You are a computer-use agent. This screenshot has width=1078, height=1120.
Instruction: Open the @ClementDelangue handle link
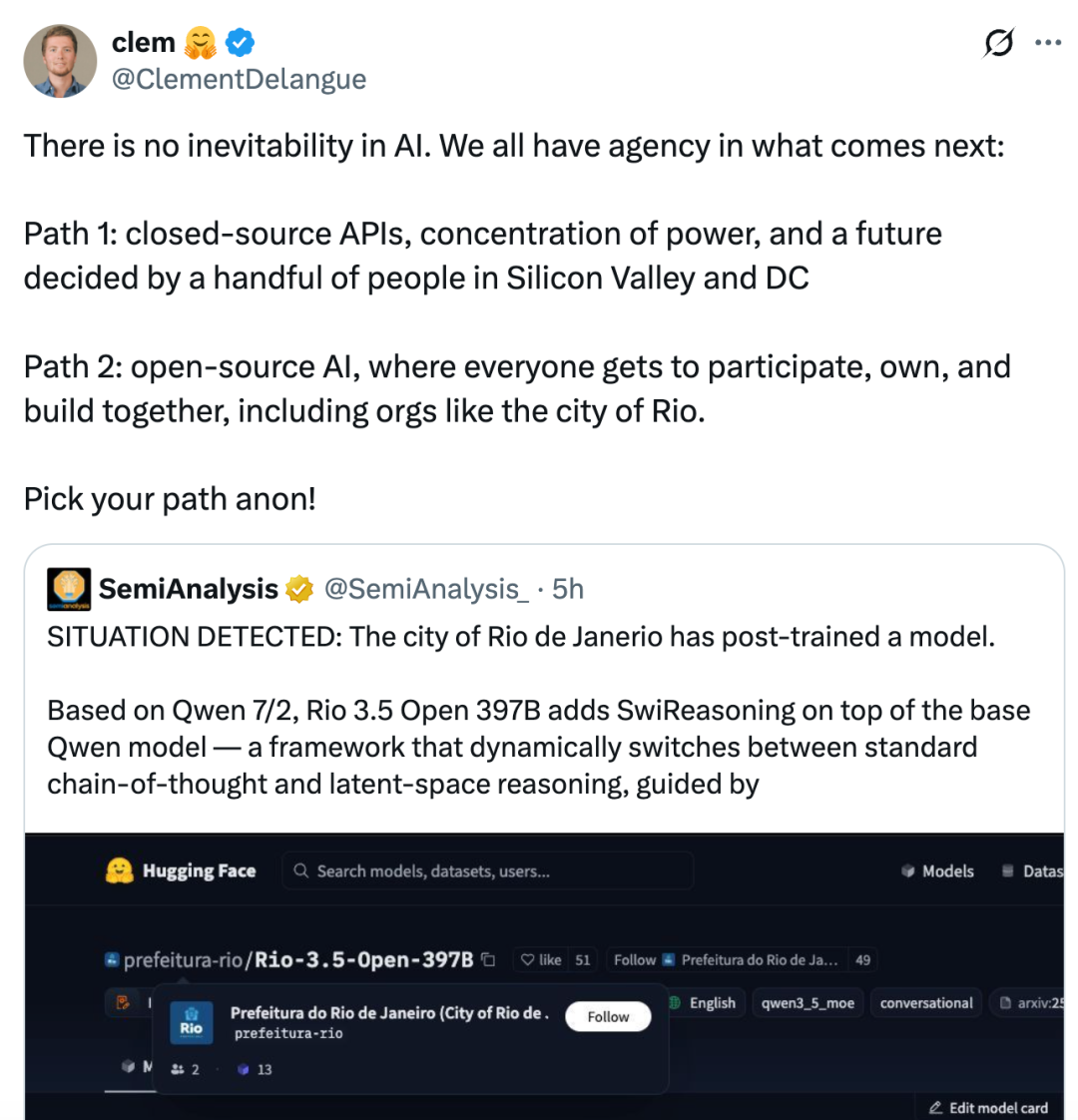239,79
